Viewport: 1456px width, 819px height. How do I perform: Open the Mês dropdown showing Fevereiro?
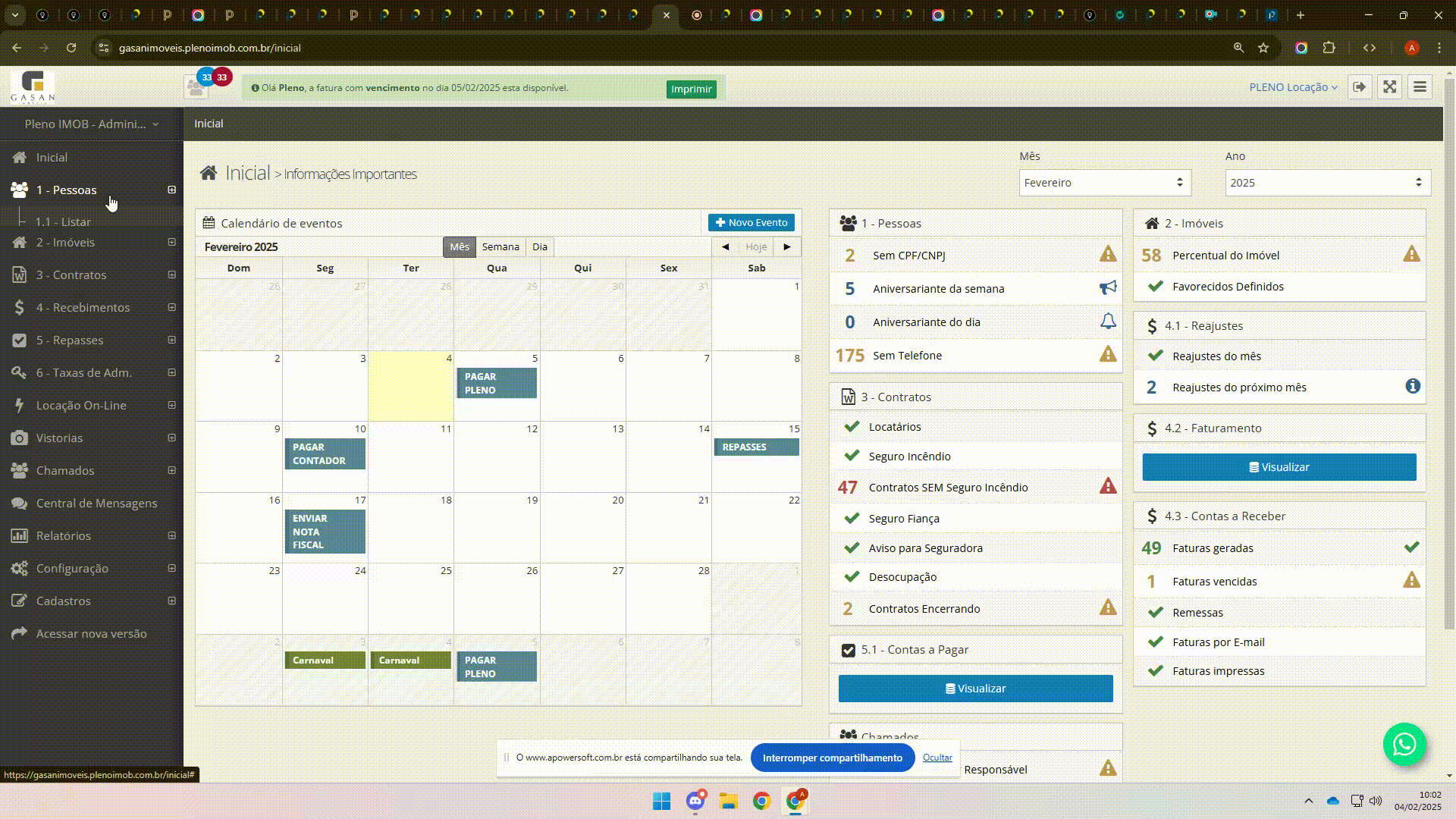pyautogui.click(x=1105, y=183)
